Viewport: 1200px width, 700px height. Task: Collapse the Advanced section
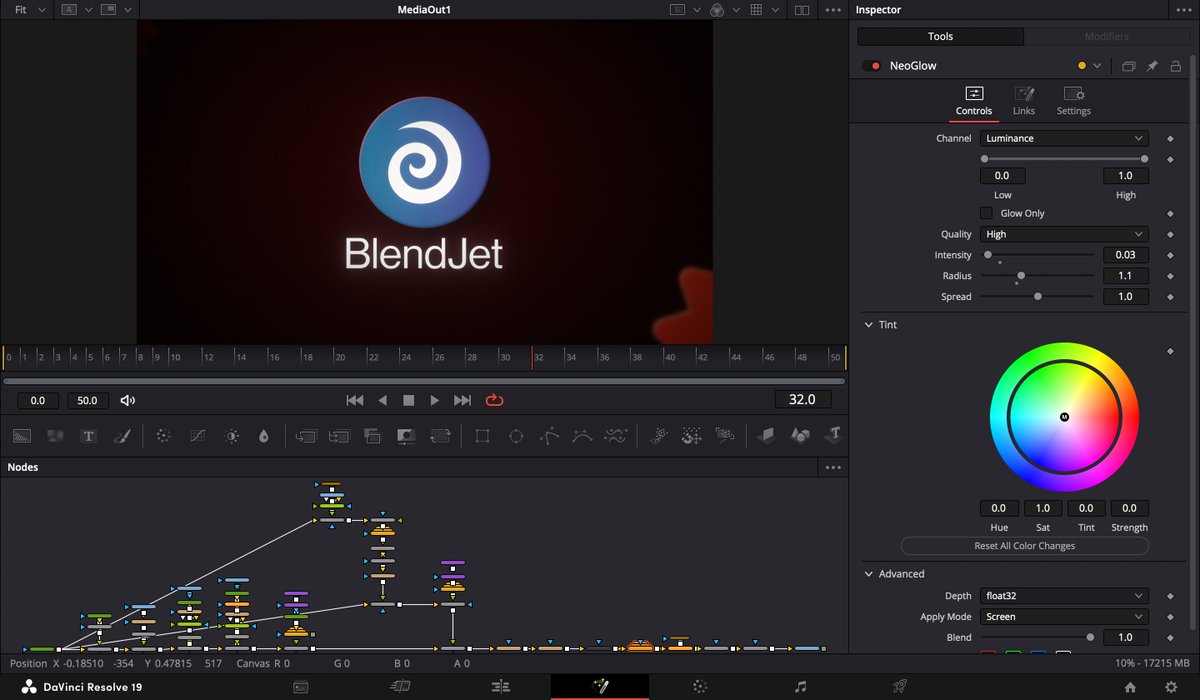[x=868, y=574]
